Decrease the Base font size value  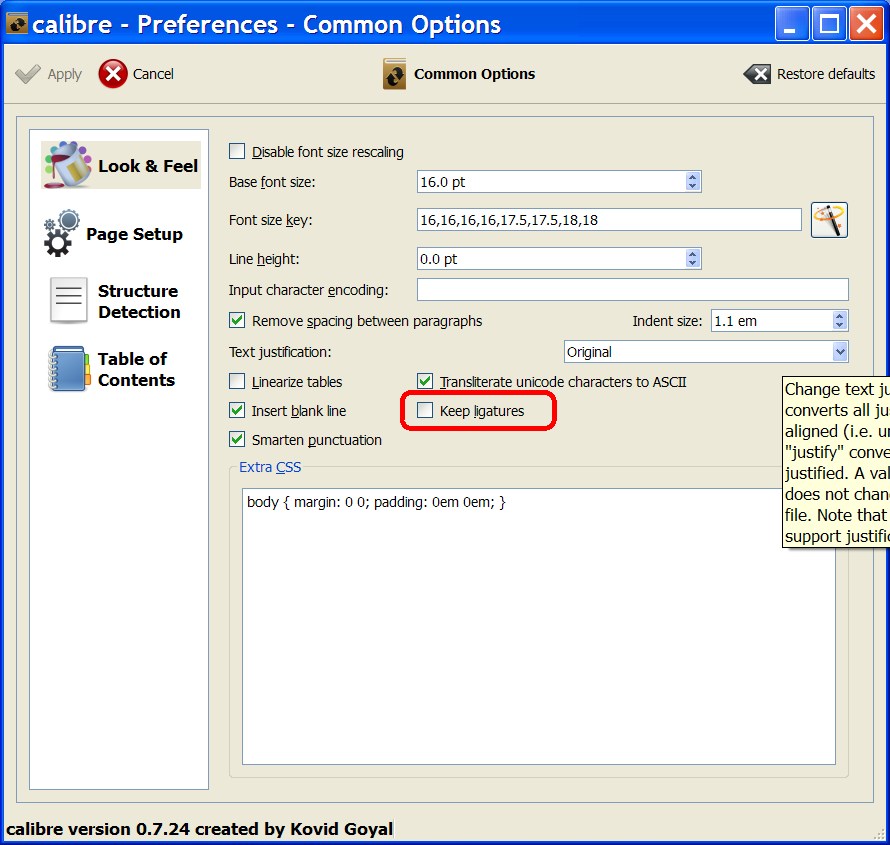click(692, 186)
